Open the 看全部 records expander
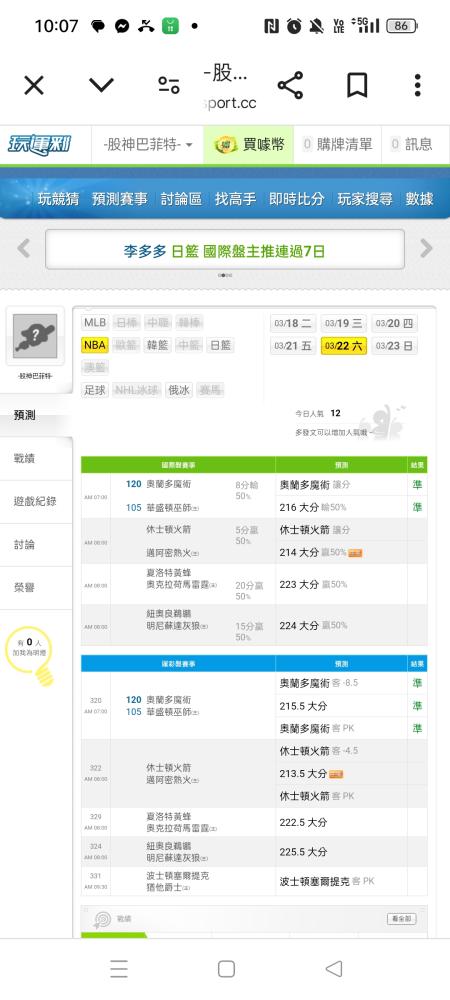This screenshot has height=1000, width=450. click(402, 919)
